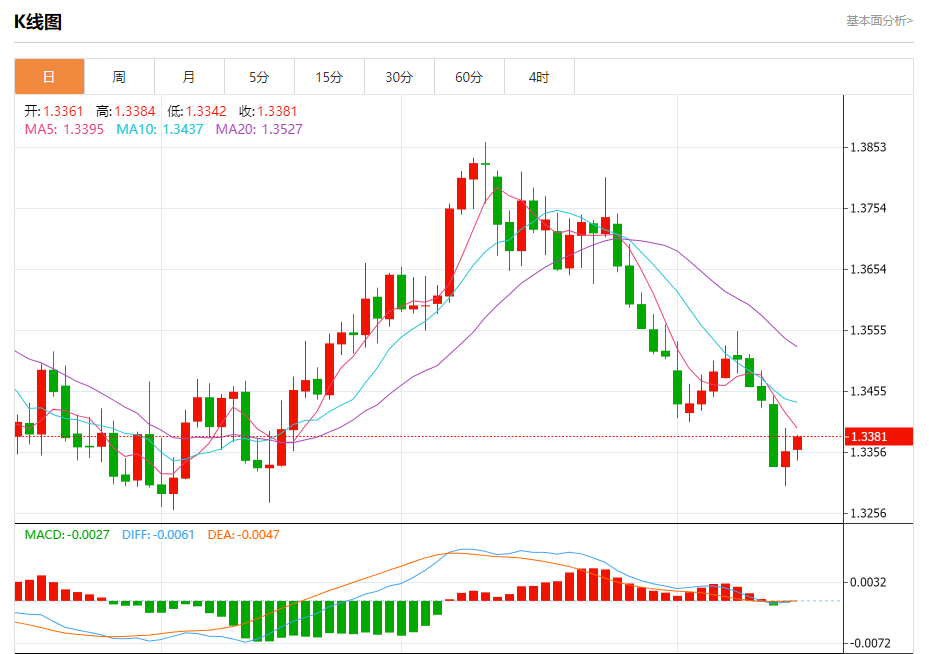Click the MA20: 1.3527 label
This screenshot has height=654, width=929.
pos(259,129)
